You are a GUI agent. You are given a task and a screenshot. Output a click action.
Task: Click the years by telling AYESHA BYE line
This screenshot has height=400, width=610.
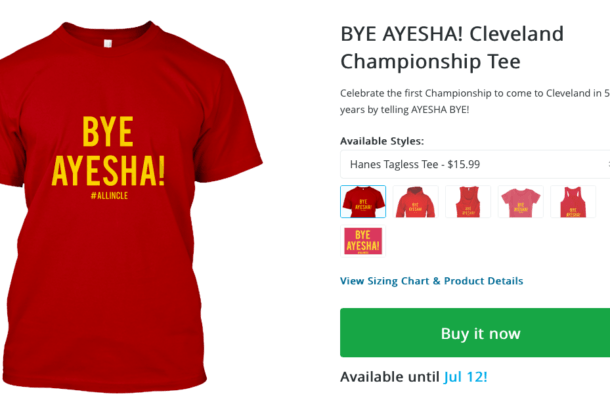[405, 110]
